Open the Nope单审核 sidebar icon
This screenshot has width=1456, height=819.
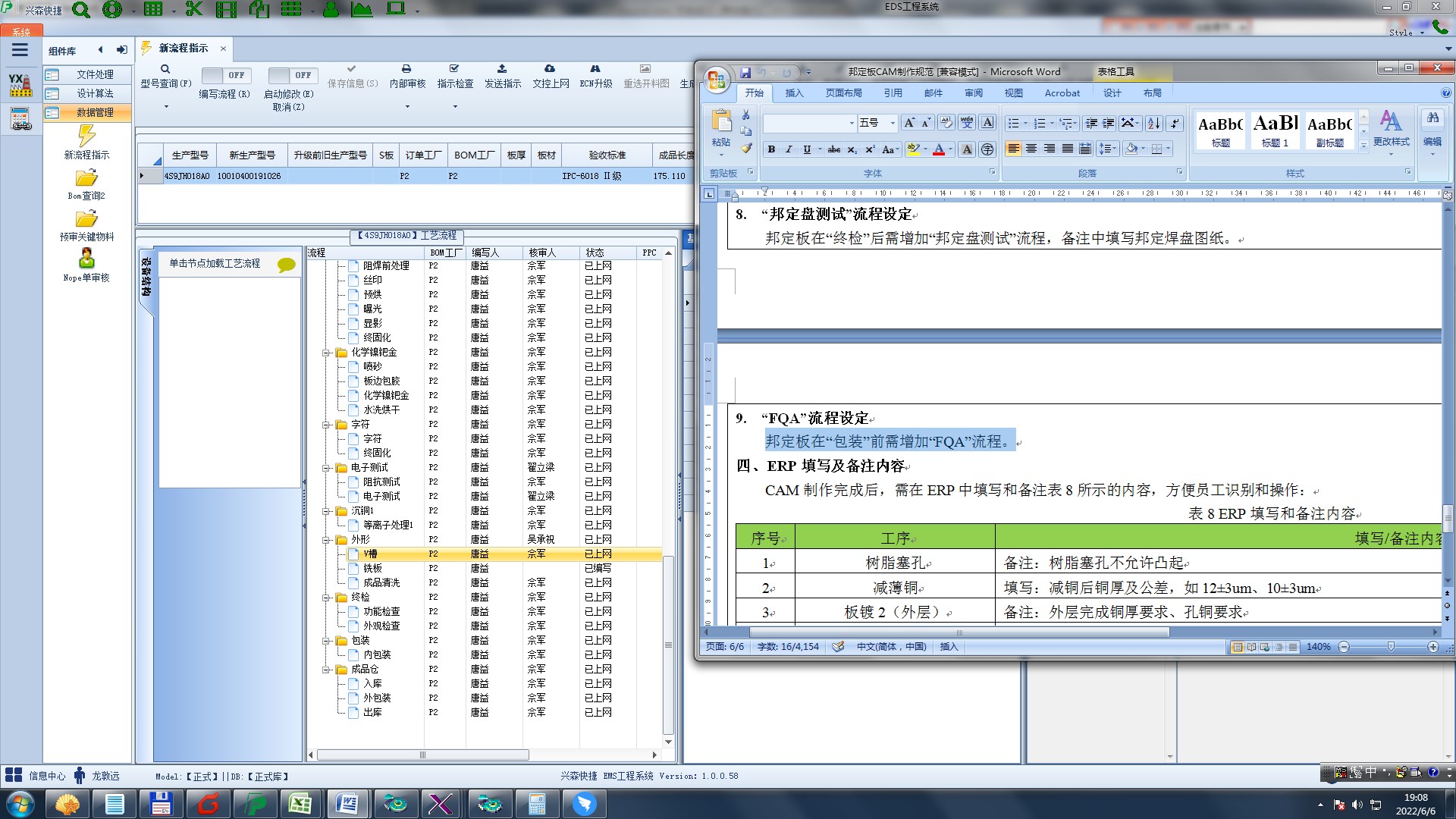86,259
